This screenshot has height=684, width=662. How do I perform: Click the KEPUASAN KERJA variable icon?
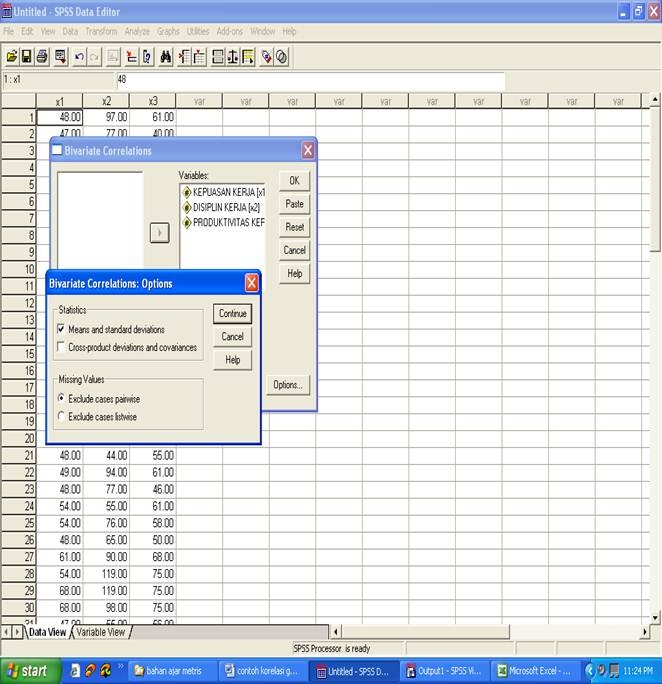(187, 192)
